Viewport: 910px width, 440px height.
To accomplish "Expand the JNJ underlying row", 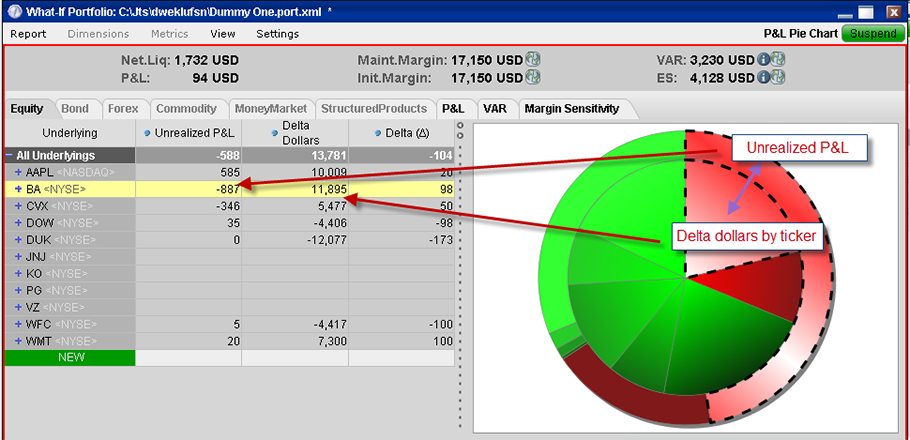I will tap(18, 257).
